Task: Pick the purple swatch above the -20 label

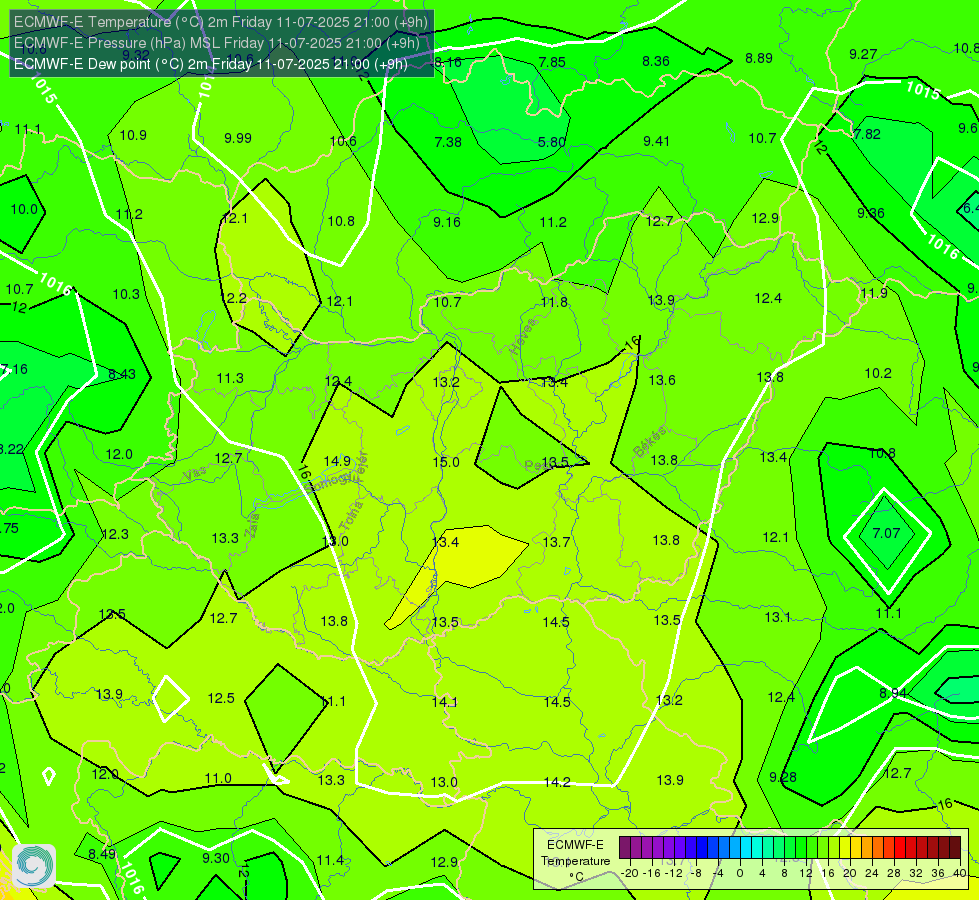Action: (x=625, y=848)
